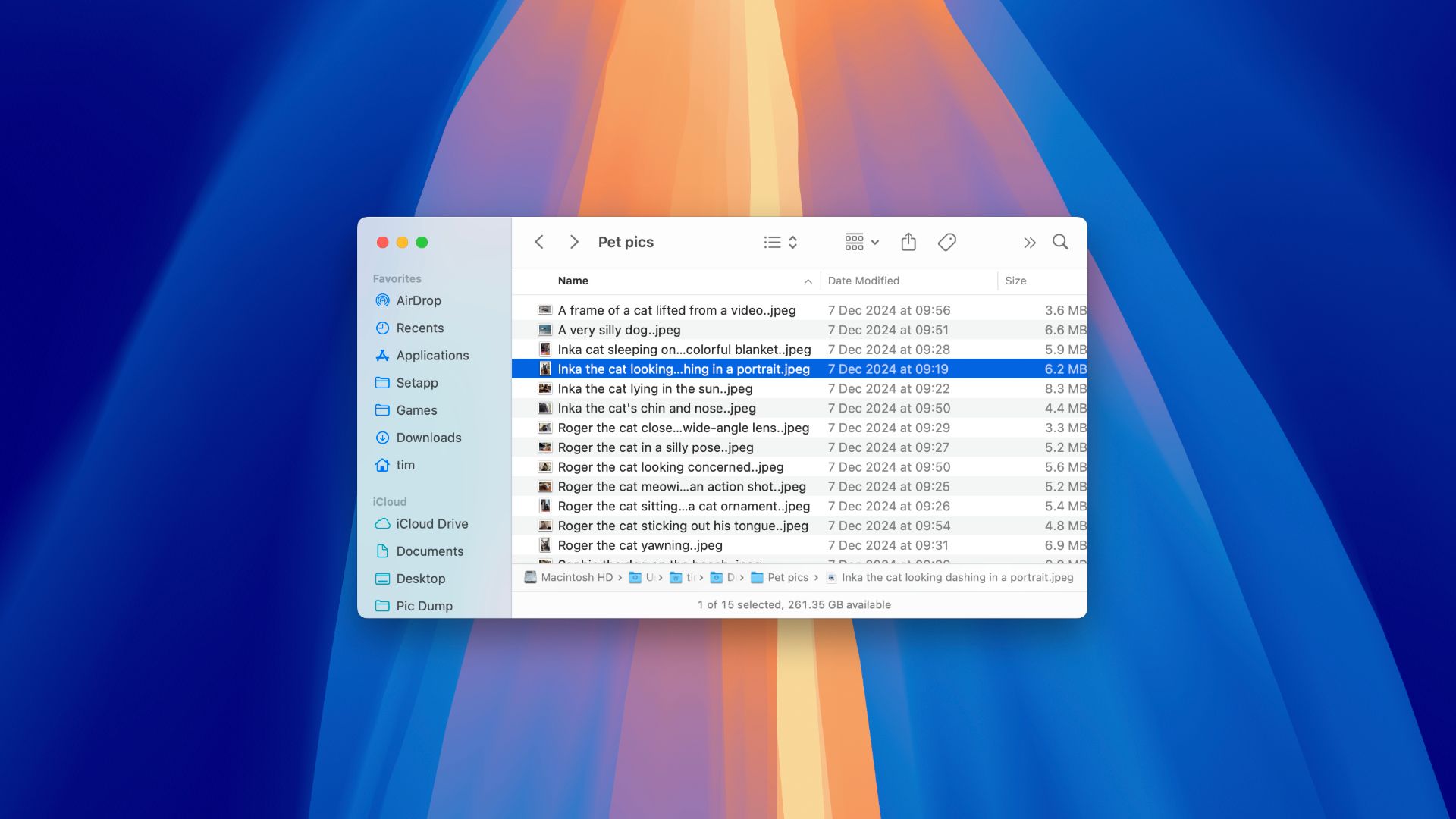
Task: Expand the Date Modified column header
Action: [996, 281]
